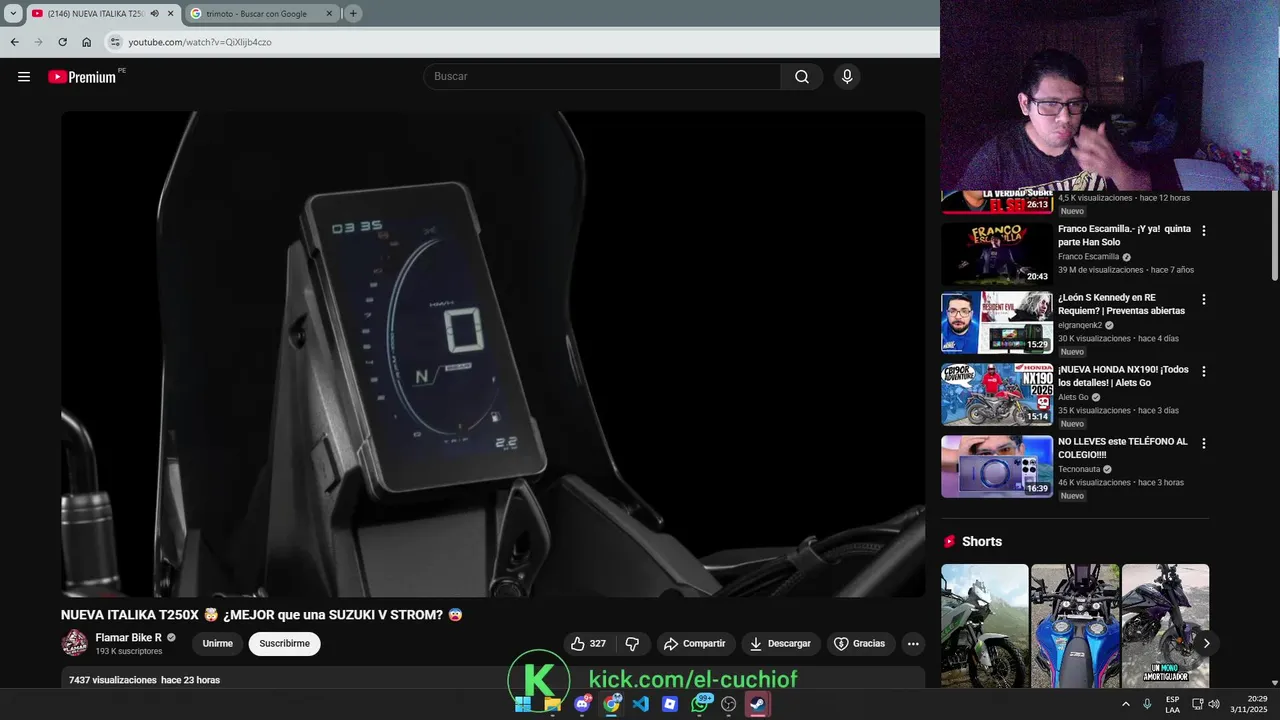Open options for Franco Escamilla video
The width and height of the screenshot is (1280, 720).
click(x=1204, y=231)
